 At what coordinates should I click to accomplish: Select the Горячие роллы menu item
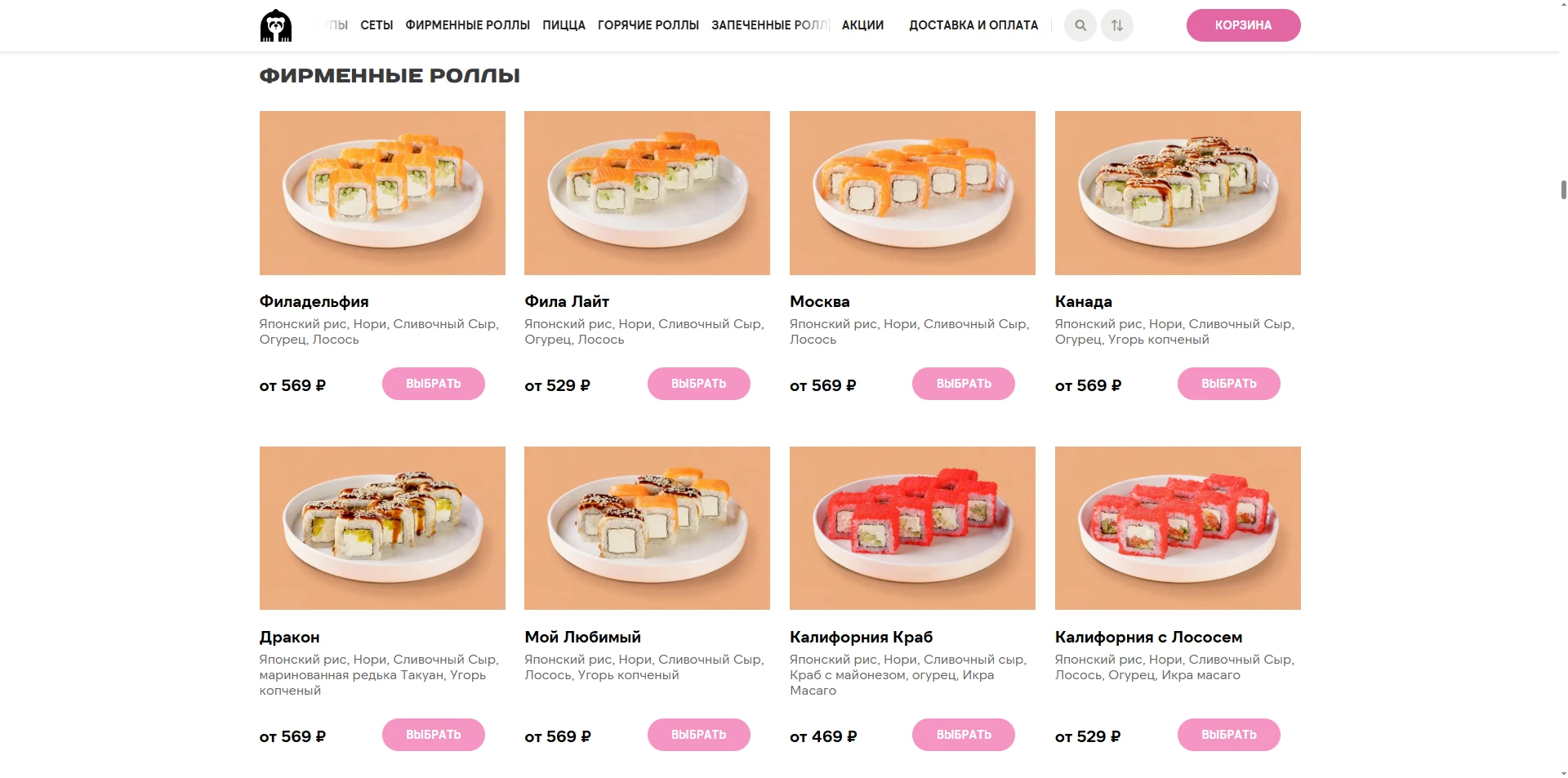tap(648, 25)
